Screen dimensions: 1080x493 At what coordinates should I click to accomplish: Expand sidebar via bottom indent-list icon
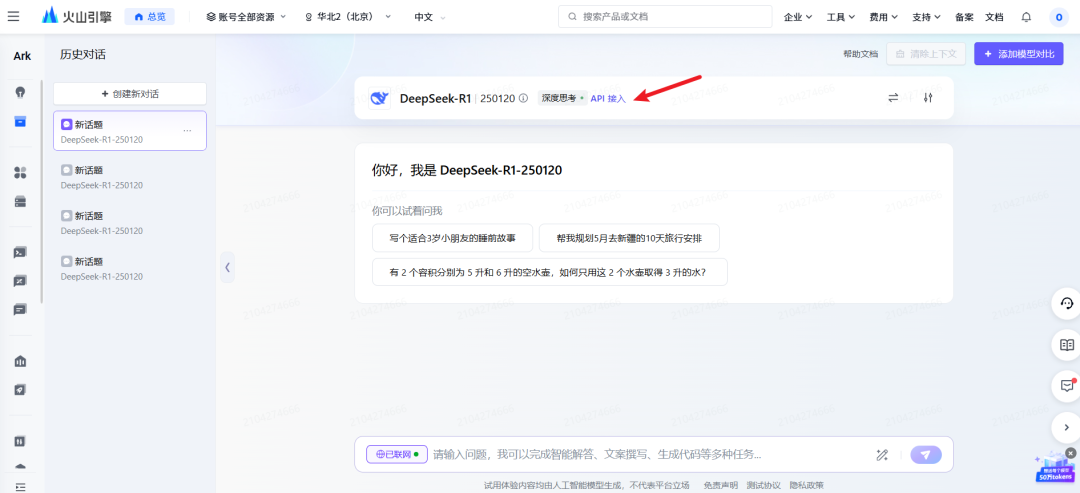[x=21, y=487]
